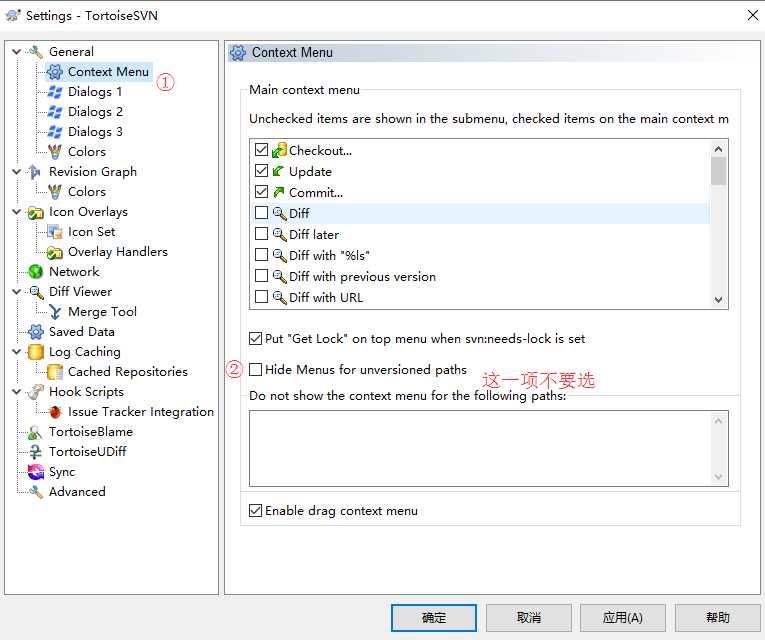The height and width of the screenshot is (640, 765).
Task: Enable Hide Menus for unversioned paths
Action: click(256, 369)
